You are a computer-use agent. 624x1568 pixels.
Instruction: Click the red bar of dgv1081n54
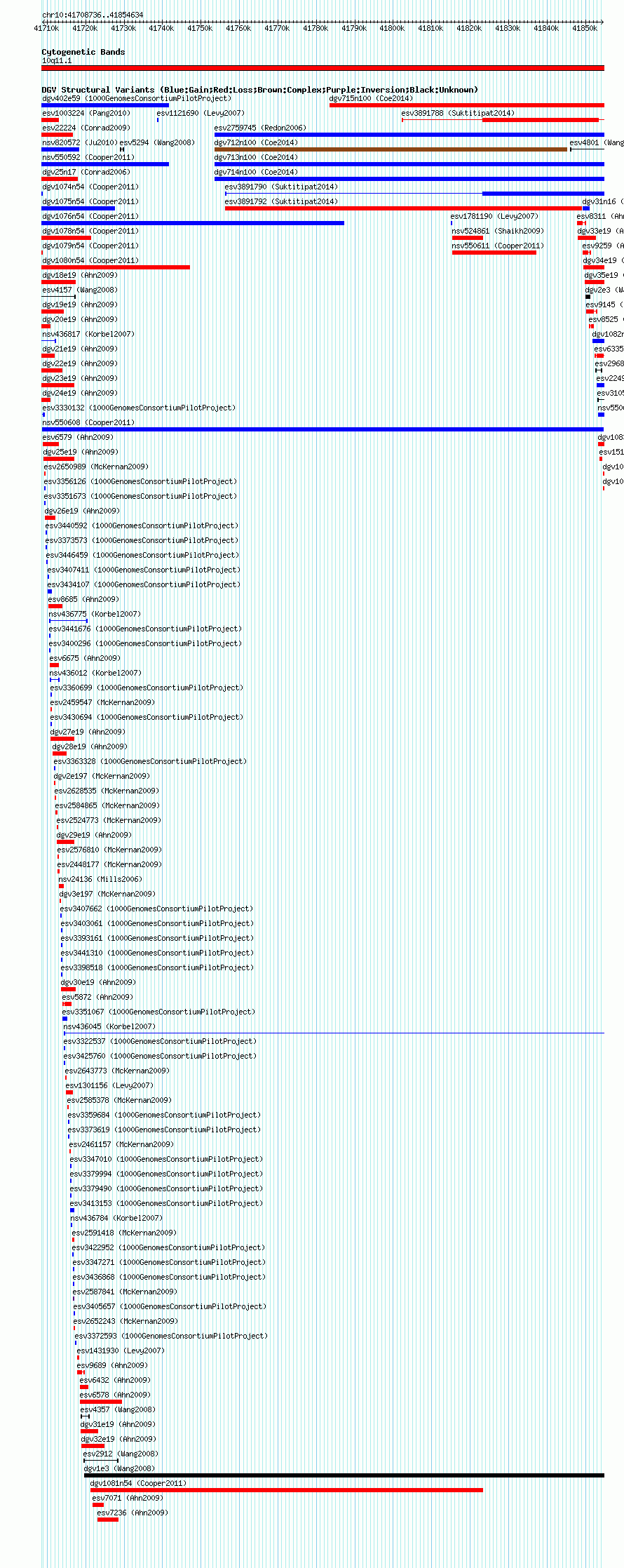point(287,1490)
